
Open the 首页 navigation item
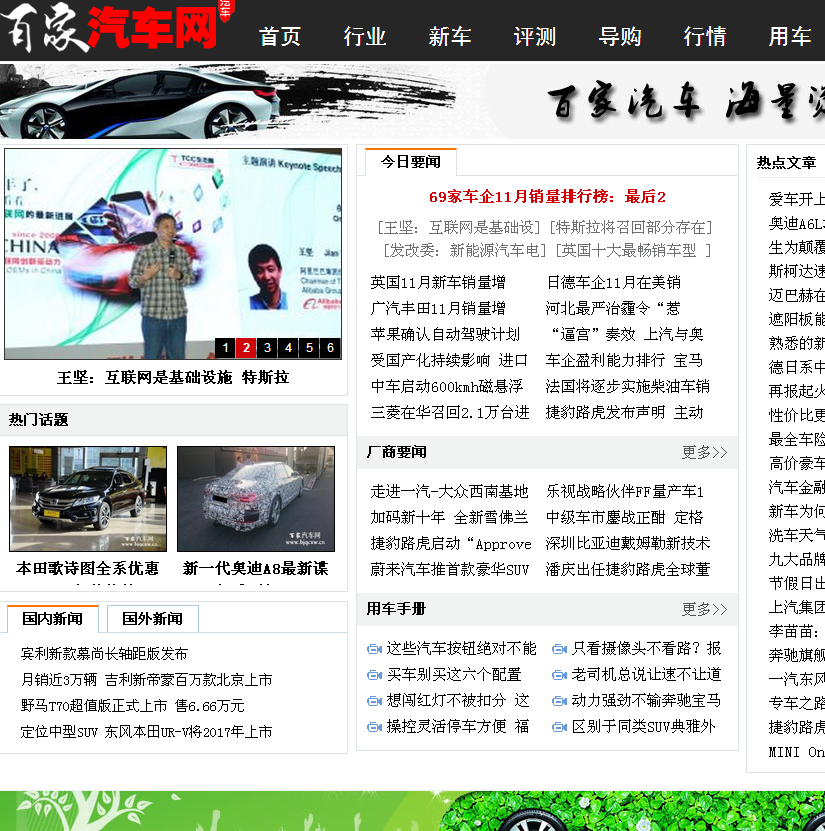(x=280, y=37)
